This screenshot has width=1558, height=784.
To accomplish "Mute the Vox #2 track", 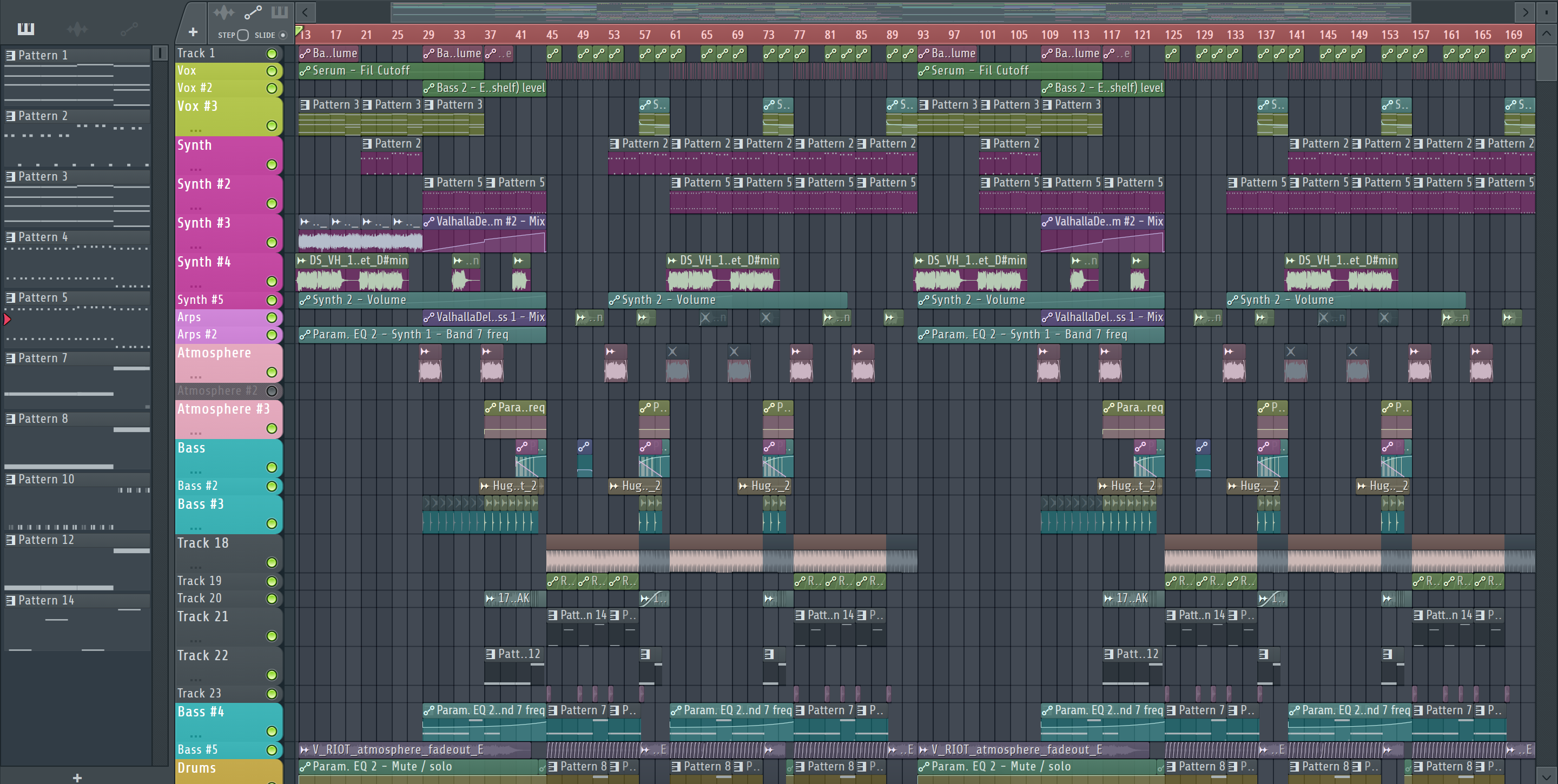I will [272, 88].
